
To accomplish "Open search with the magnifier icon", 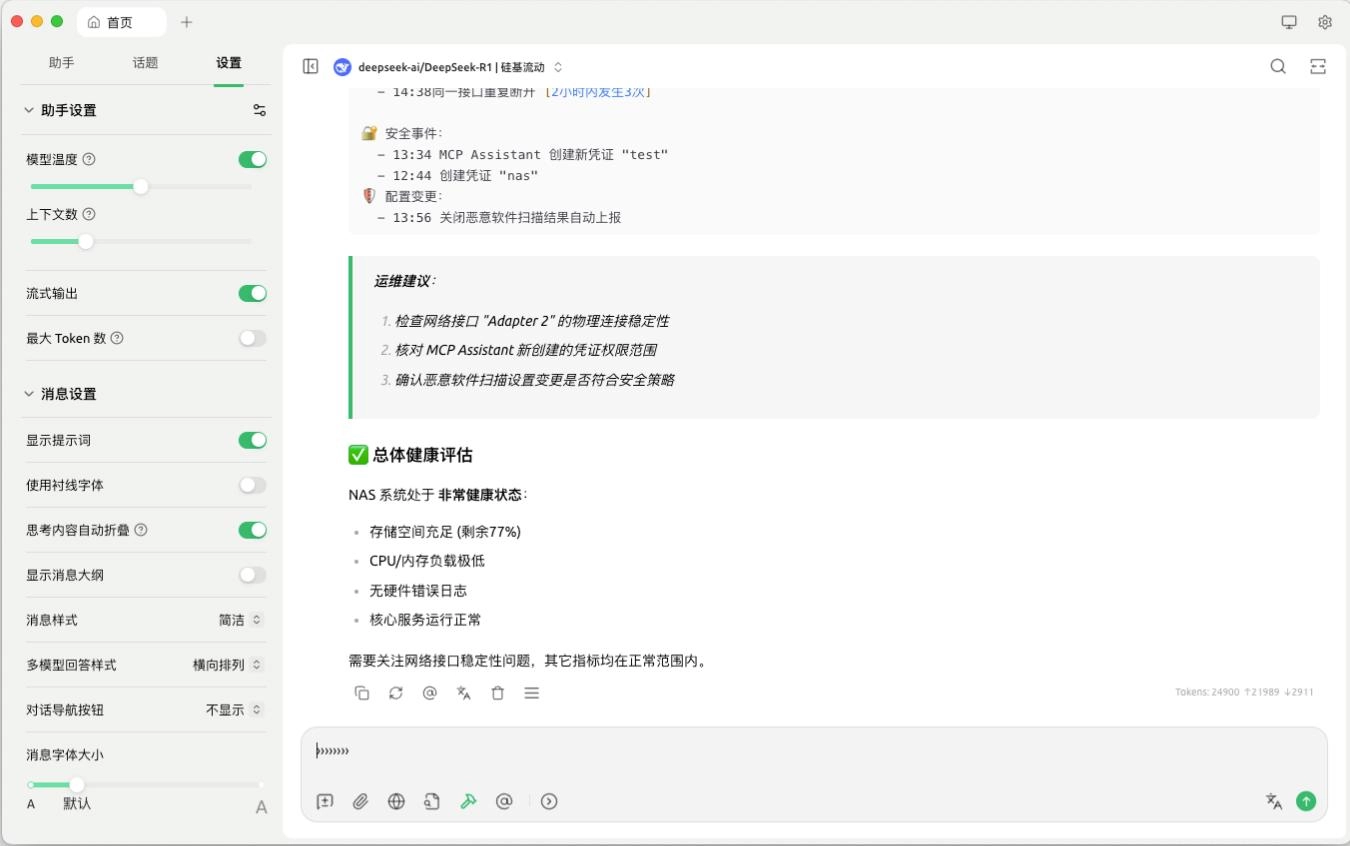I will pyautogui.click(x=1278, y=66).
